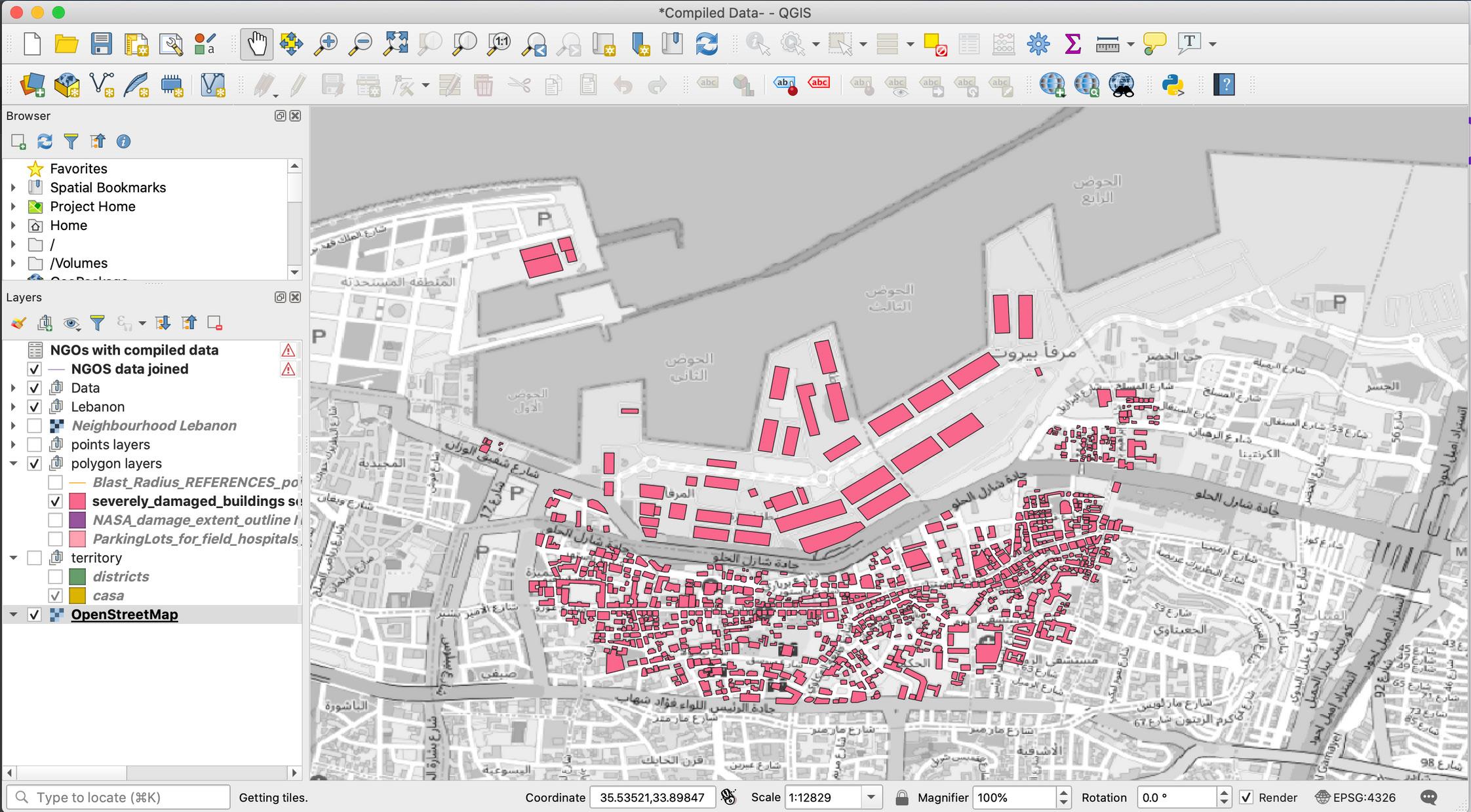Select the OpenStreetMap layer
Viewport: 1471px width, 812px height.
pos(124,615)
